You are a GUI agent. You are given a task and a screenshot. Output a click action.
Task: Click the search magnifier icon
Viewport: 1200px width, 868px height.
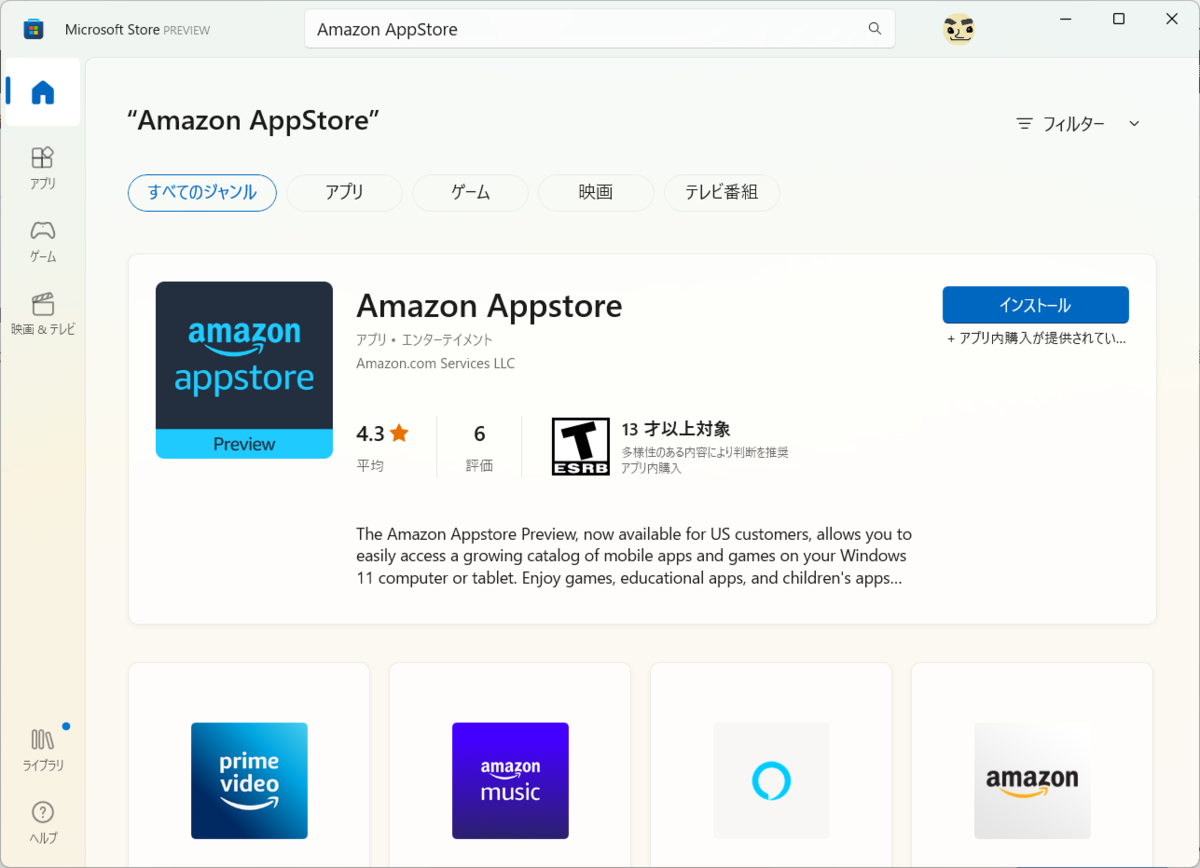(x=875, y=29)
